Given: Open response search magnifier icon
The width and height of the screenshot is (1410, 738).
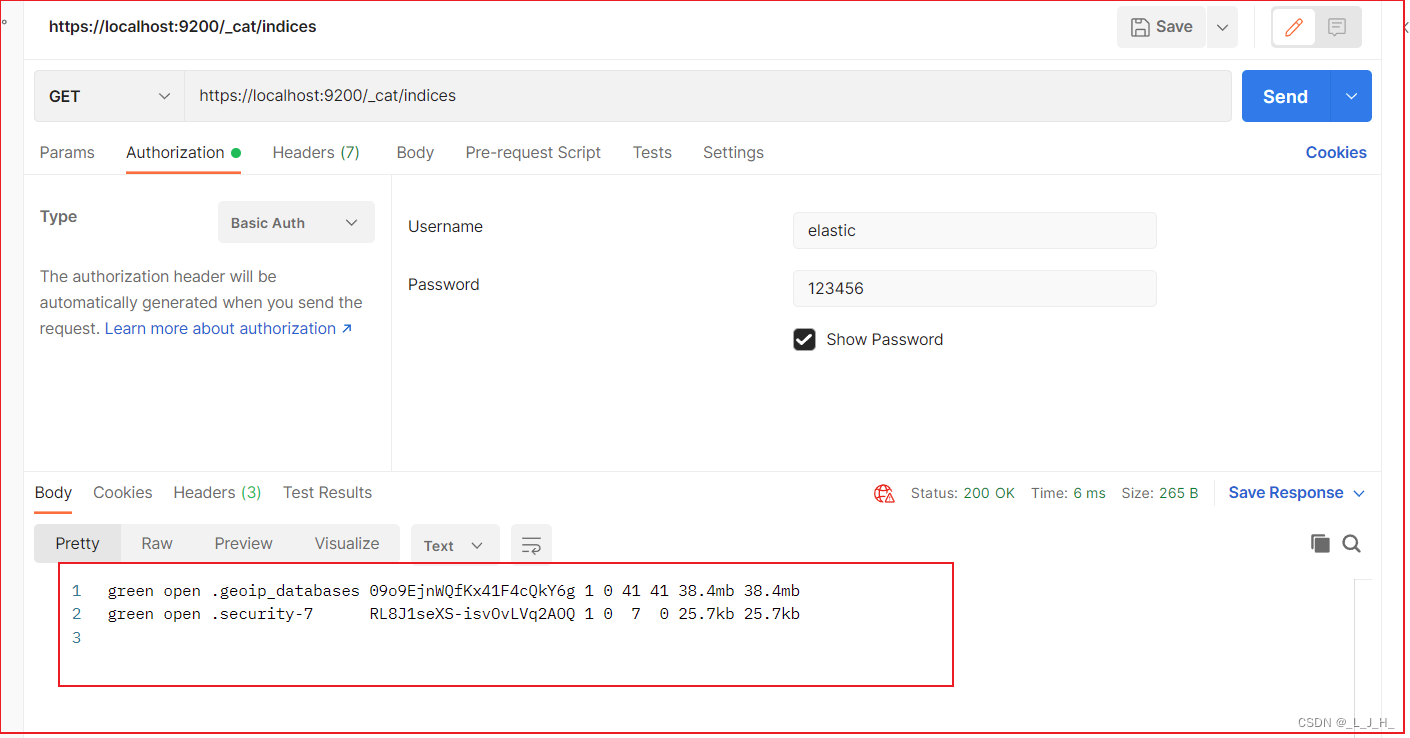Looking at the screenshot, I should (1351, 543).
